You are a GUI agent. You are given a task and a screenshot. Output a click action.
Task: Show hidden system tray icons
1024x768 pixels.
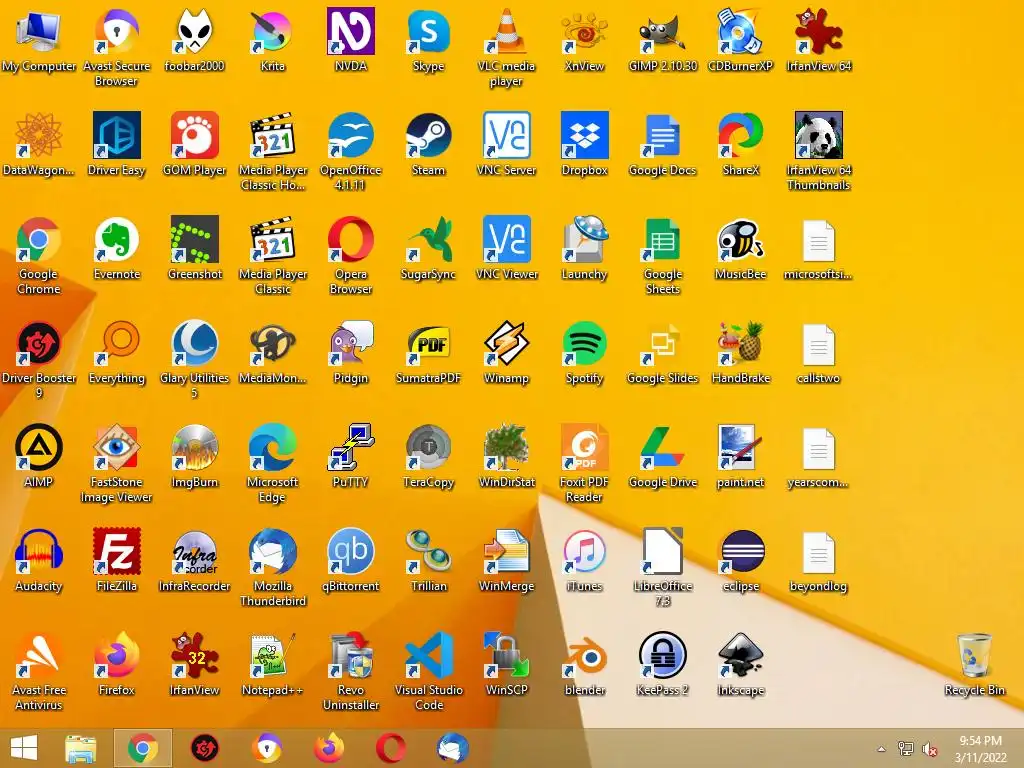(882, 749)
